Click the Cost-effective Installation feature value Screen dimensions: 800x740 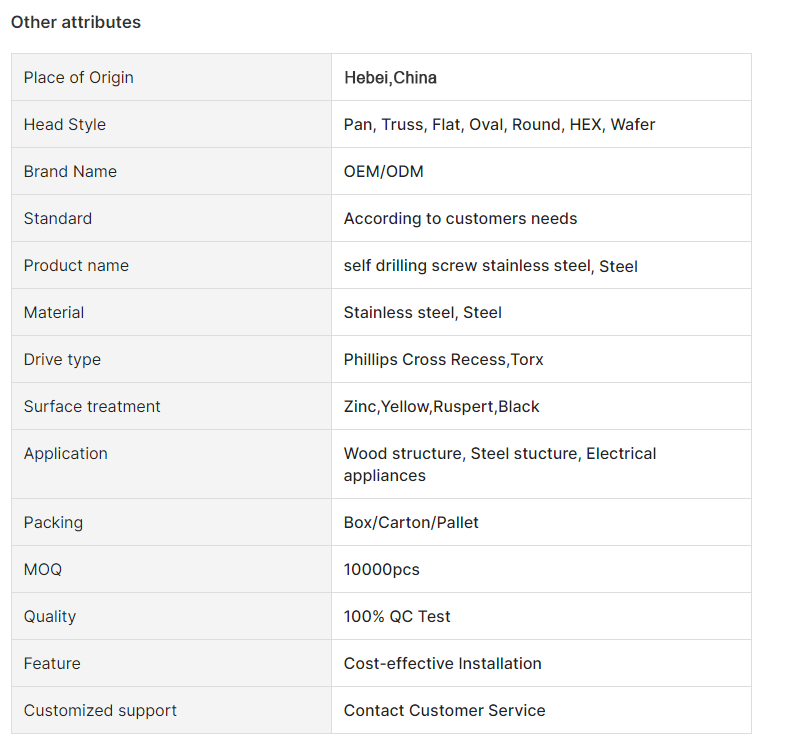(442, 663)
